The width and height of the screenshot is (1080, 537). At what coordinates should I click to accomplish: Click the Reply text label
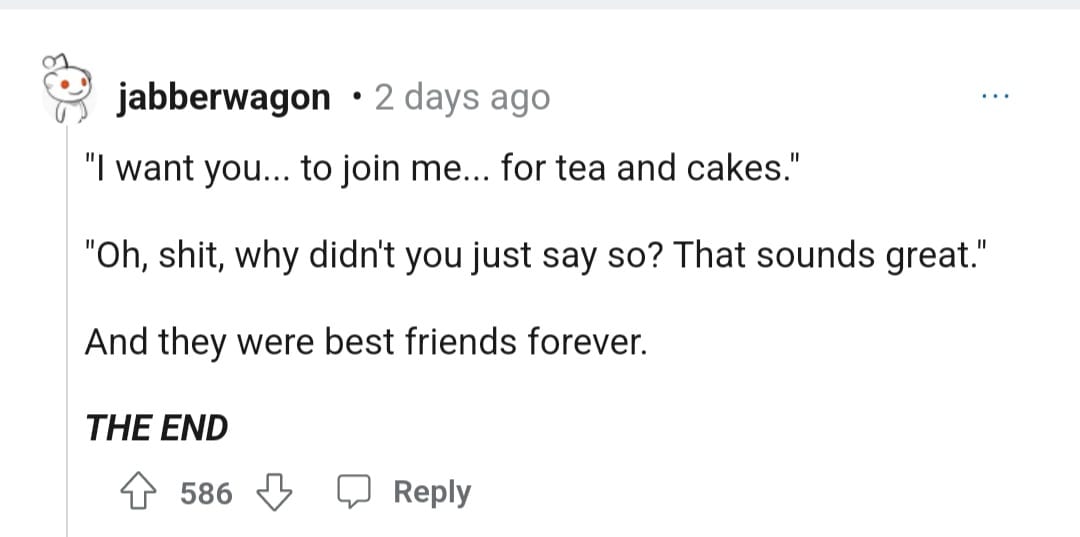tap(432, 493)
